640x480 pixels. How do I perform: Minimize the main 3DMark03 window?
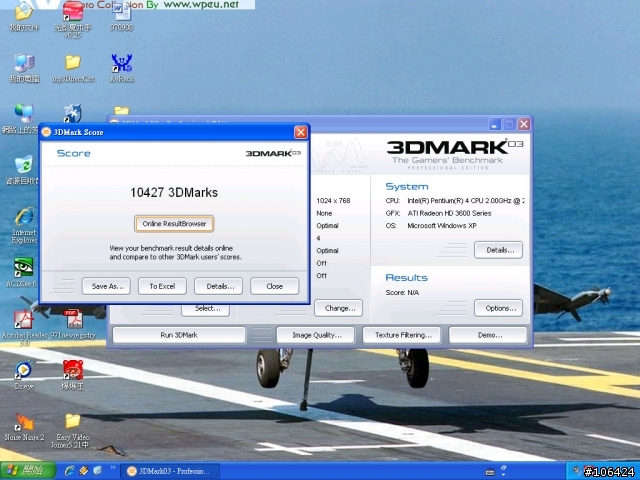(495, 124)
